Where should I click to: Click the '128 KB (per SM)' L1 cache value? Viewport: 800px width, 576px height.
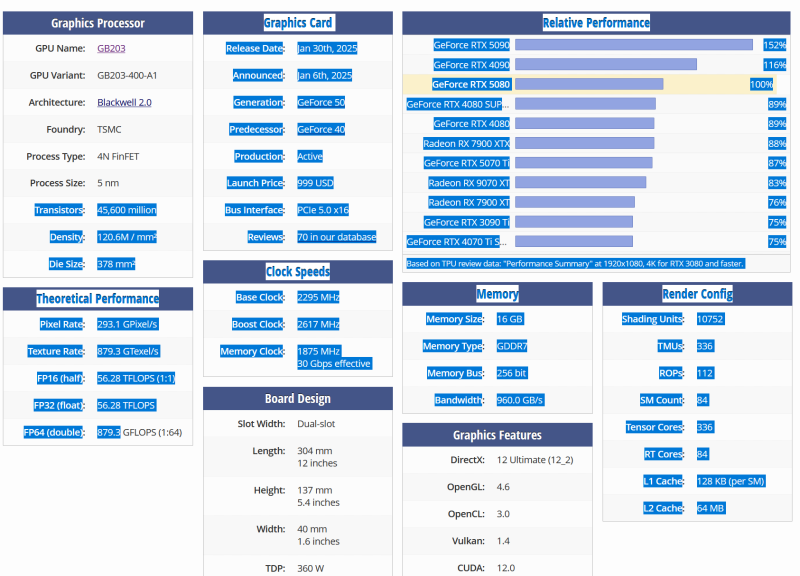coord(731,482)
